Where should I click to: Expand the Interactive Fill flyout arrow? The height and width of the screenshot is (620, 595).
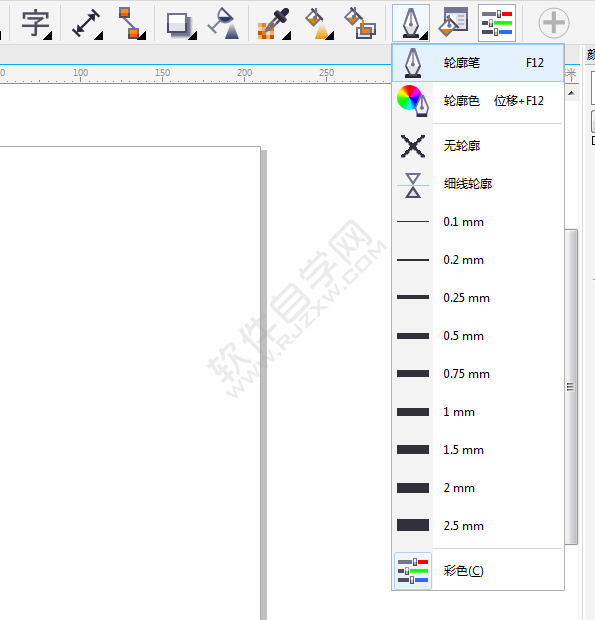click(x=330, y=36)
